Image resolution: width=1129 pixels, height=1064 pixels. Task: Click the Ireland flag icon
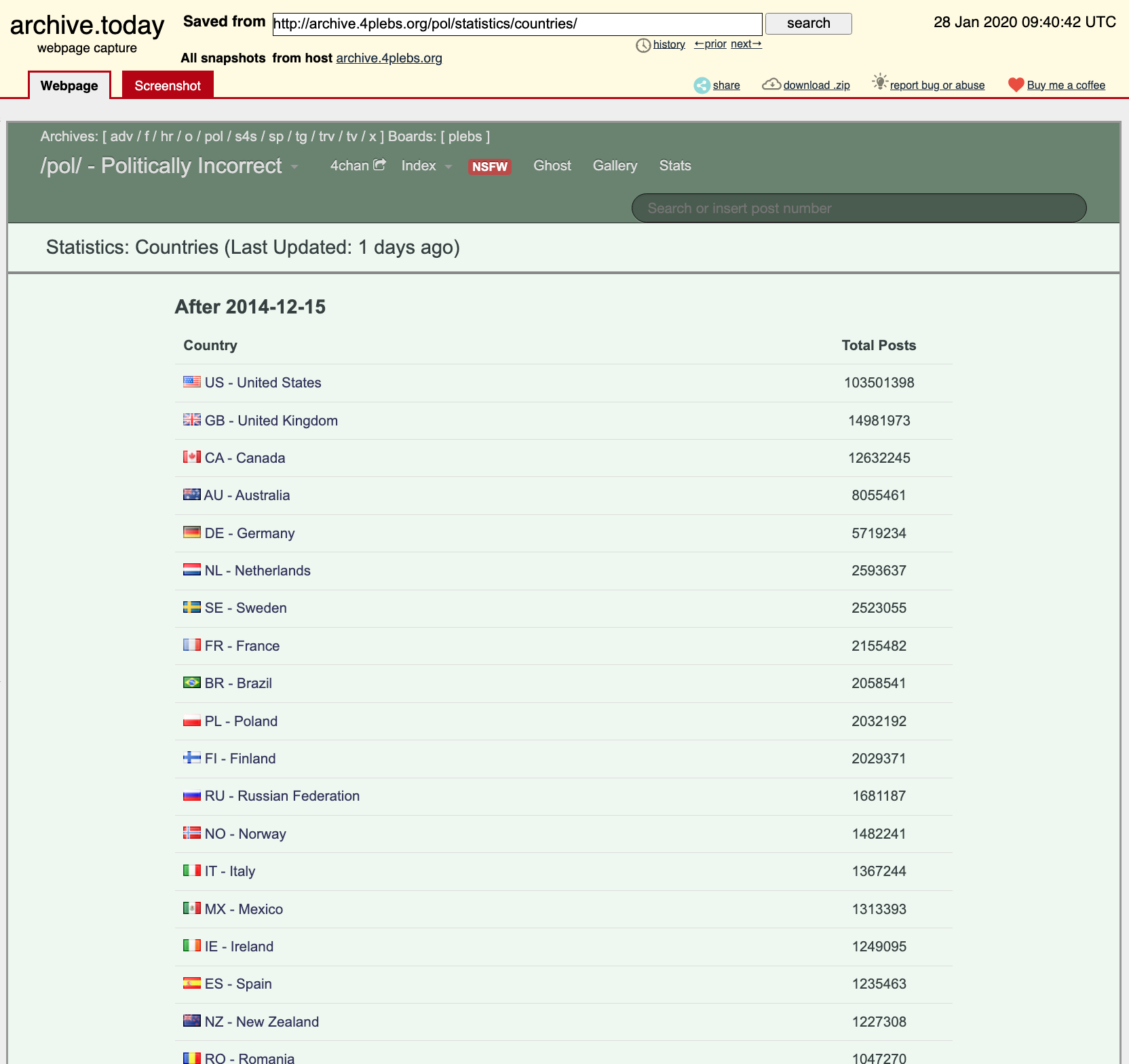(192, 946)
